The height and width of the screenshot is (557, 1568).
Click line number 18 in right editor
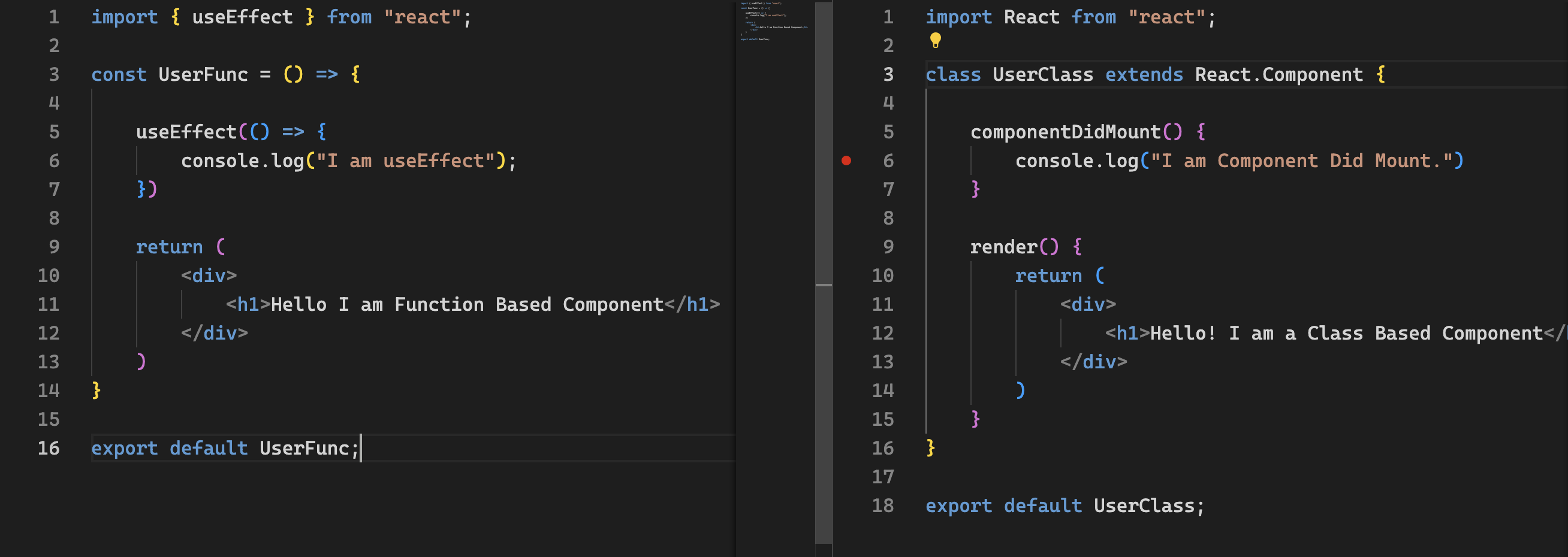[x=883, y=505]
